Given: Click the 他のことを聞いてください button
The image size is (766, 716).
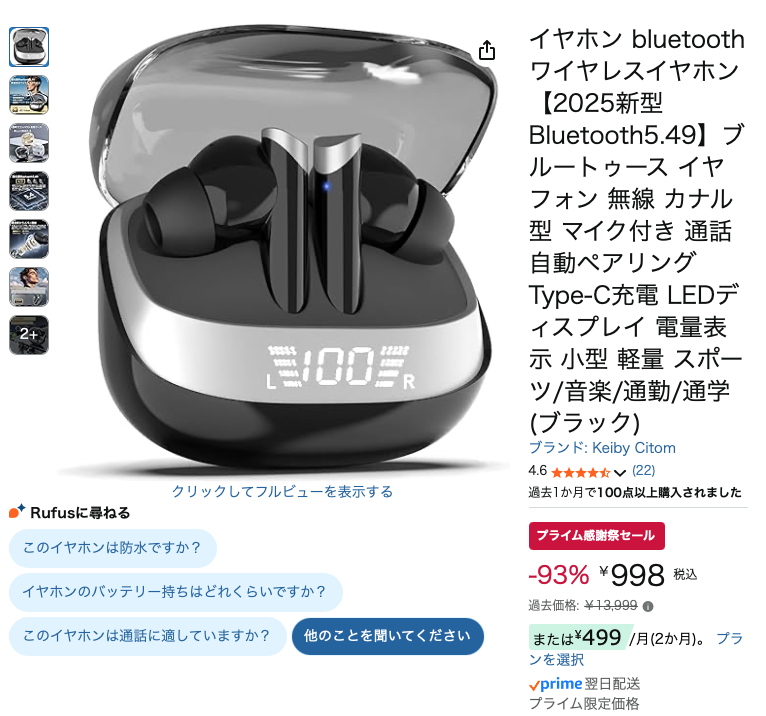Looking at the screenshot, I should click(x=388, y=636).
